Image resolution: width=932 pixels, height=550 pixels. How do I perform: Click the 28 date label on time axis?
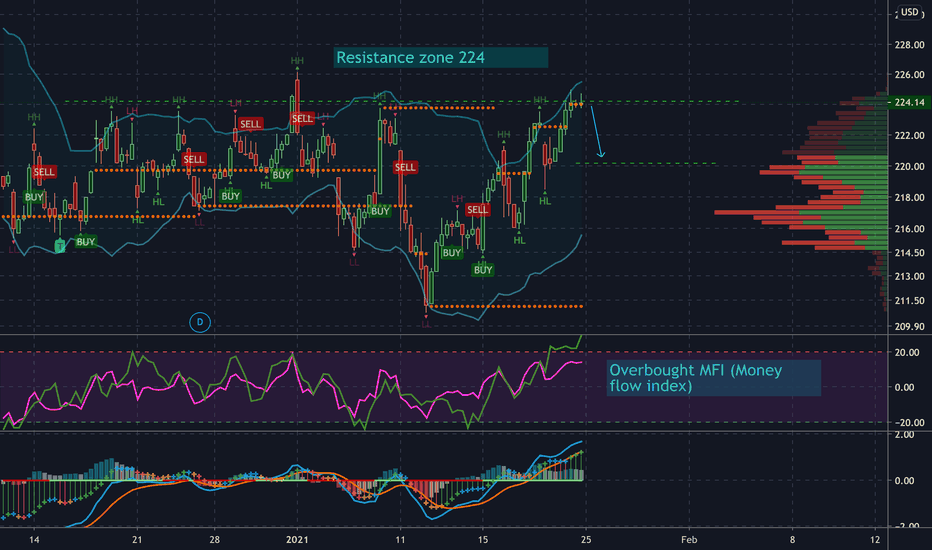click(x=215, y=540)
